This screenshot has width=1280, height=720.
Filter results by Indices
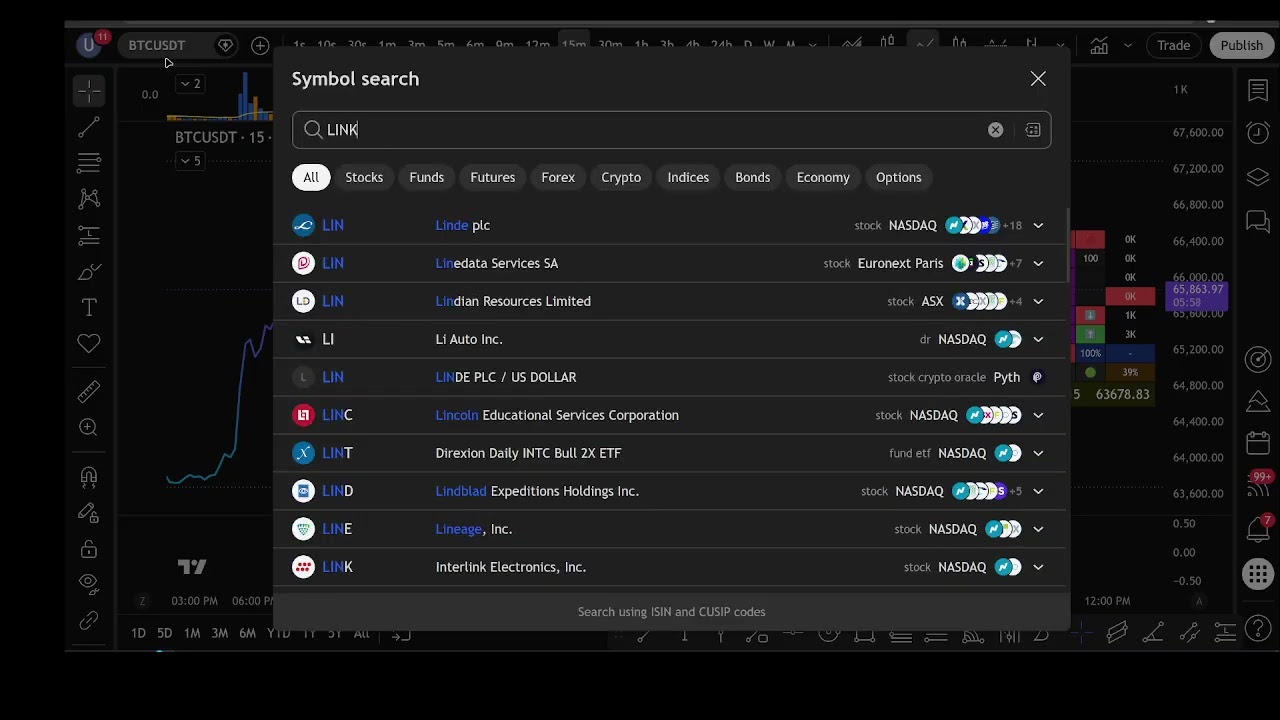point(688,177)
